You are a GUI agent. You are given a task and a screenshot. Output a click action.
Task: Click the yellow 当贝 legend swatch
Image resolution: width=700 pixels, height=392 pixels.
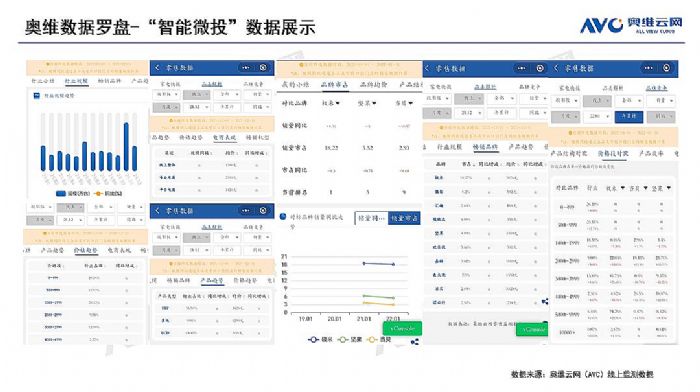[371, 340]
